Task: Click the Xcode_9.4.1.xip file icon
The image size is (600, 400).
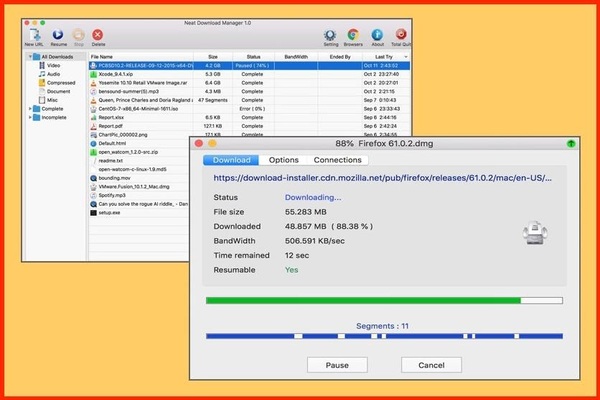Action: coord(93,74)
